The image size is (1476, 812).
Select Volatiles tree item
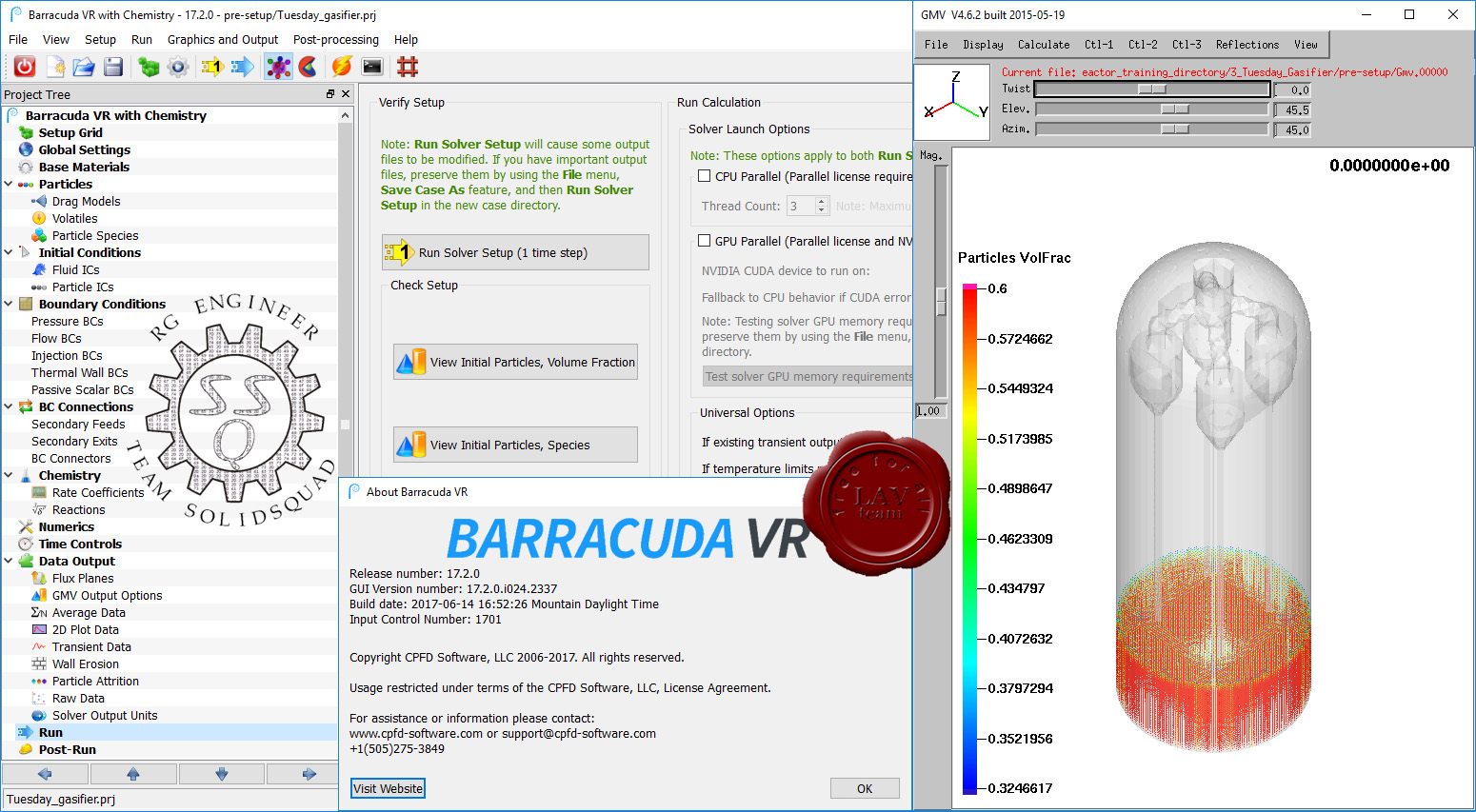(x=74, y=218)
